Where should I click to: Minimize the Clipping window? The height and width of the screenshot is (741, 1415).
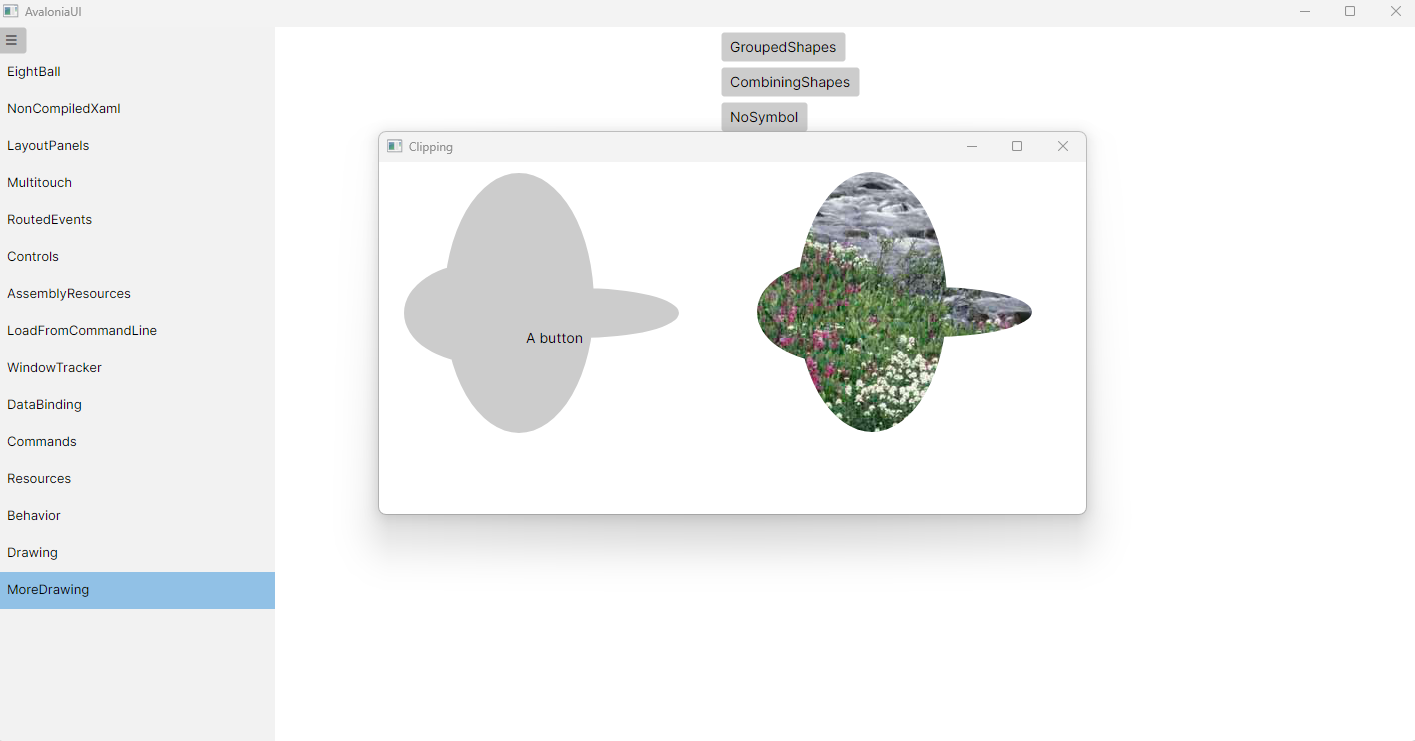pyautogui.click(x=971, y=146)
